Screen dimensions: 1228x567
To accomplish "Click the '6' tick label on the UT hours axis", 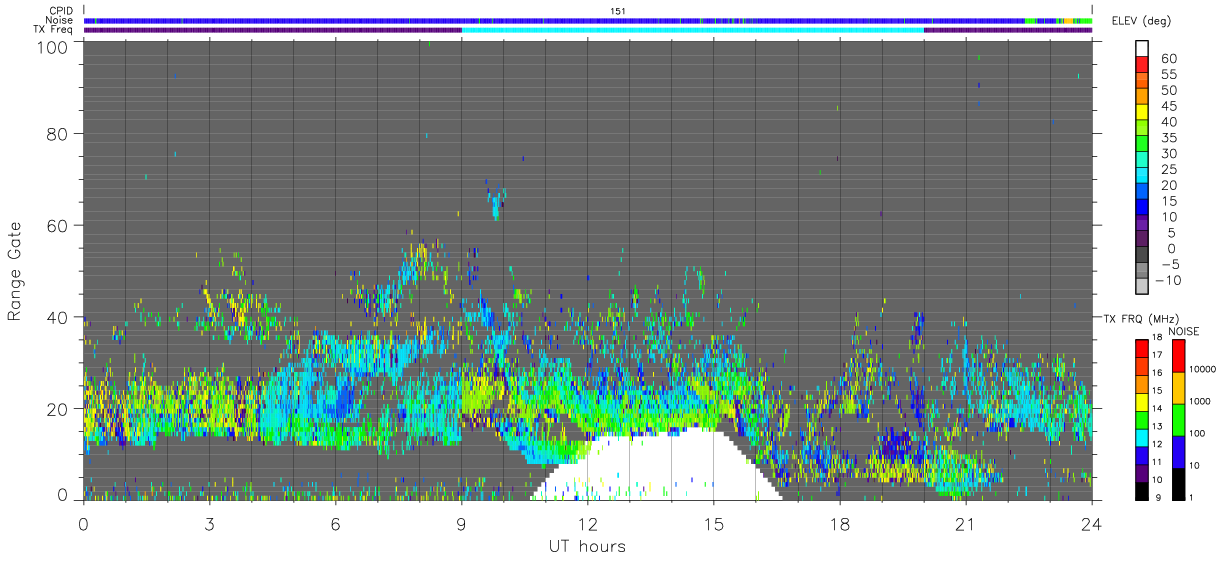I will [335, 524].
